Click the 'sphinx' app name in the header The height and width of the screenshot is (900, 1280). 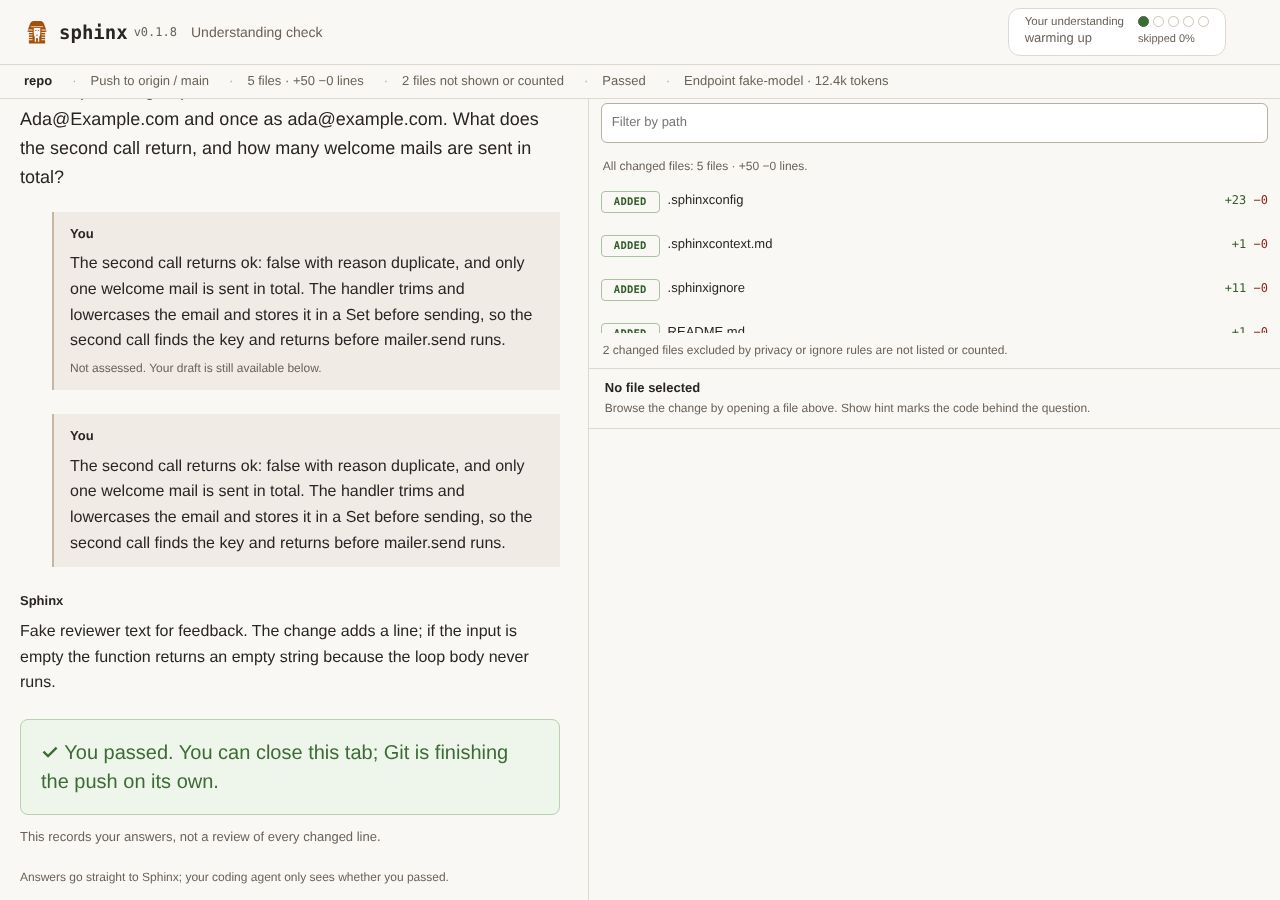click(x=93, y=32)
